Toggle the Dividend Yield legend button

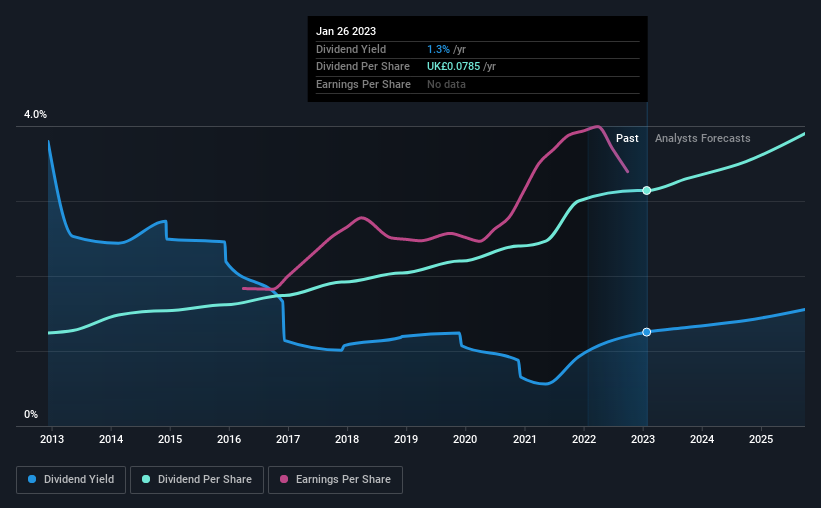71,480
